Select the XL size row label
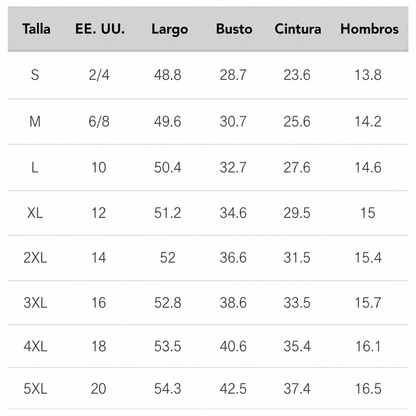The width and height of the screenshot is (416, 416). [35, 213]
